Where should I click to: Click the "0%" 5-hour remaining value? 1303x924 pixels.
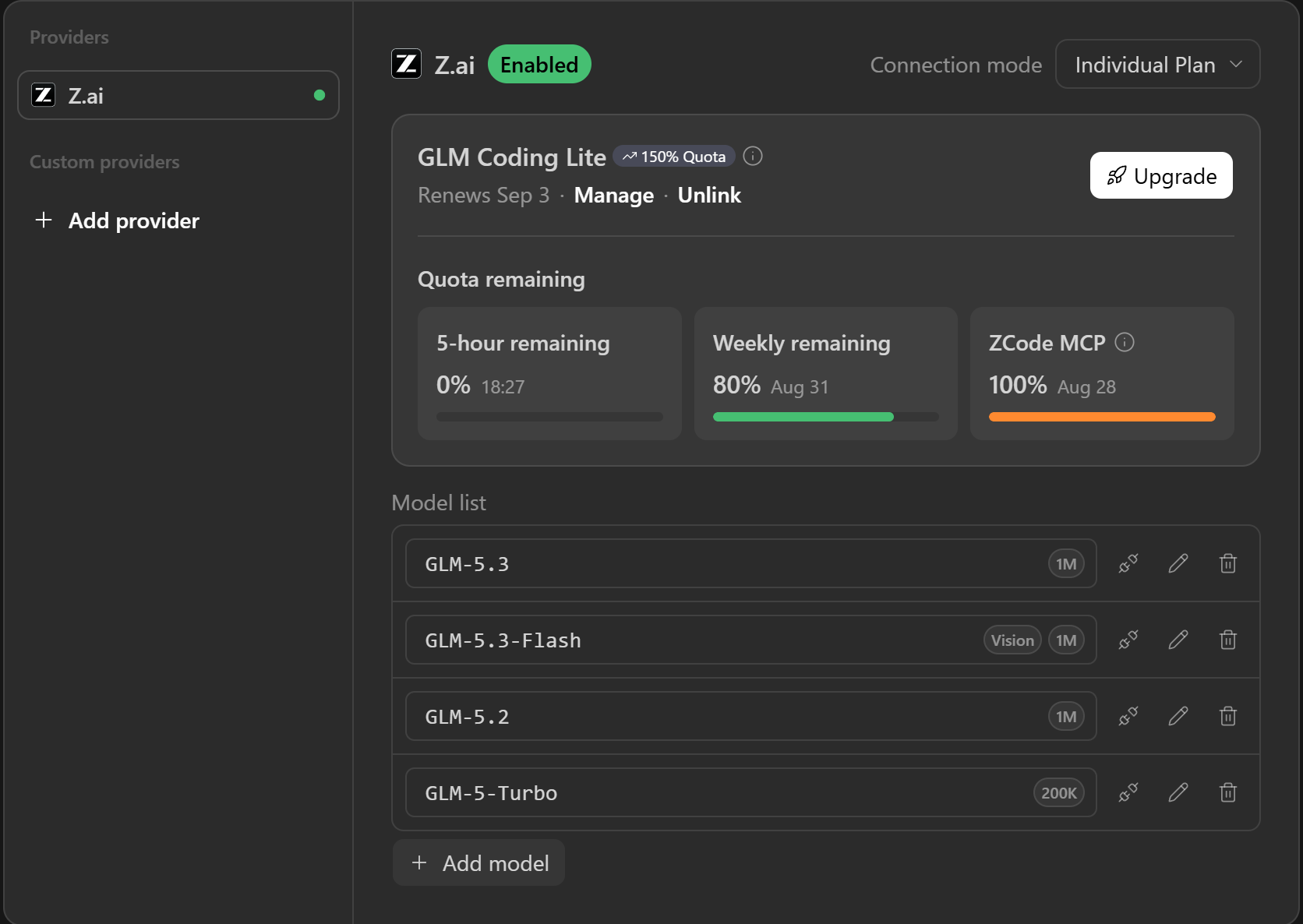(x=454, y=385)
